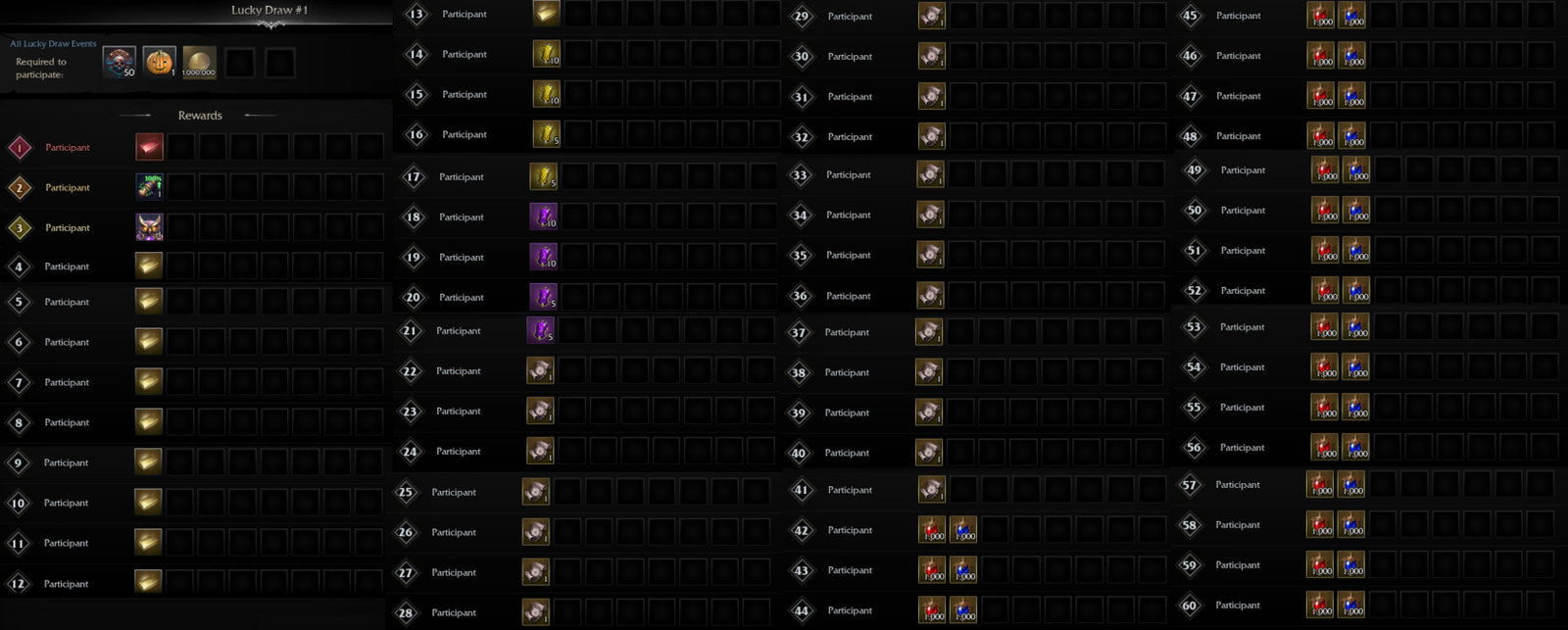Screen dimensions: 1568x630
Task: Open the All Lucky Draw Events link
Action: click(53, 43)
